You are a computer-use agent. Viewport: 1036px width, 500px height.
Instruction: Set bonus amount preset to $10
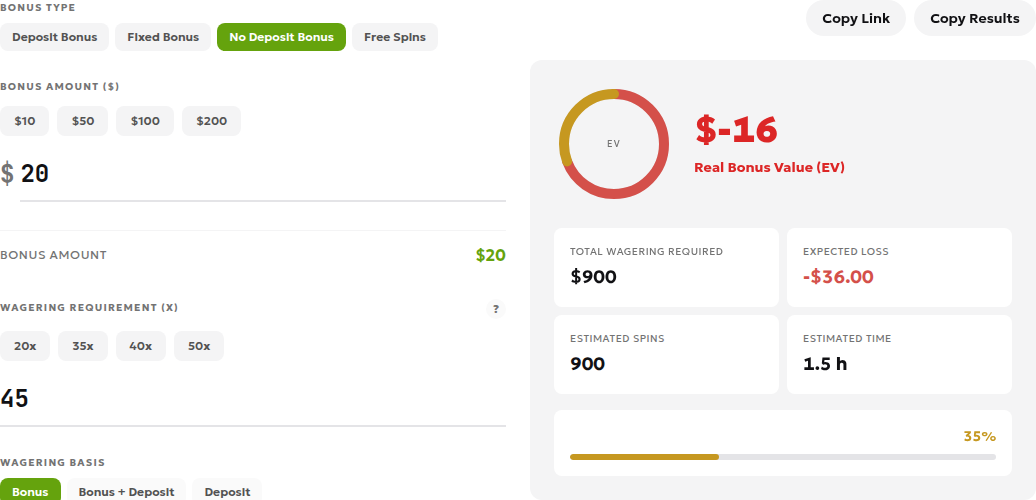tap(24, 121)
